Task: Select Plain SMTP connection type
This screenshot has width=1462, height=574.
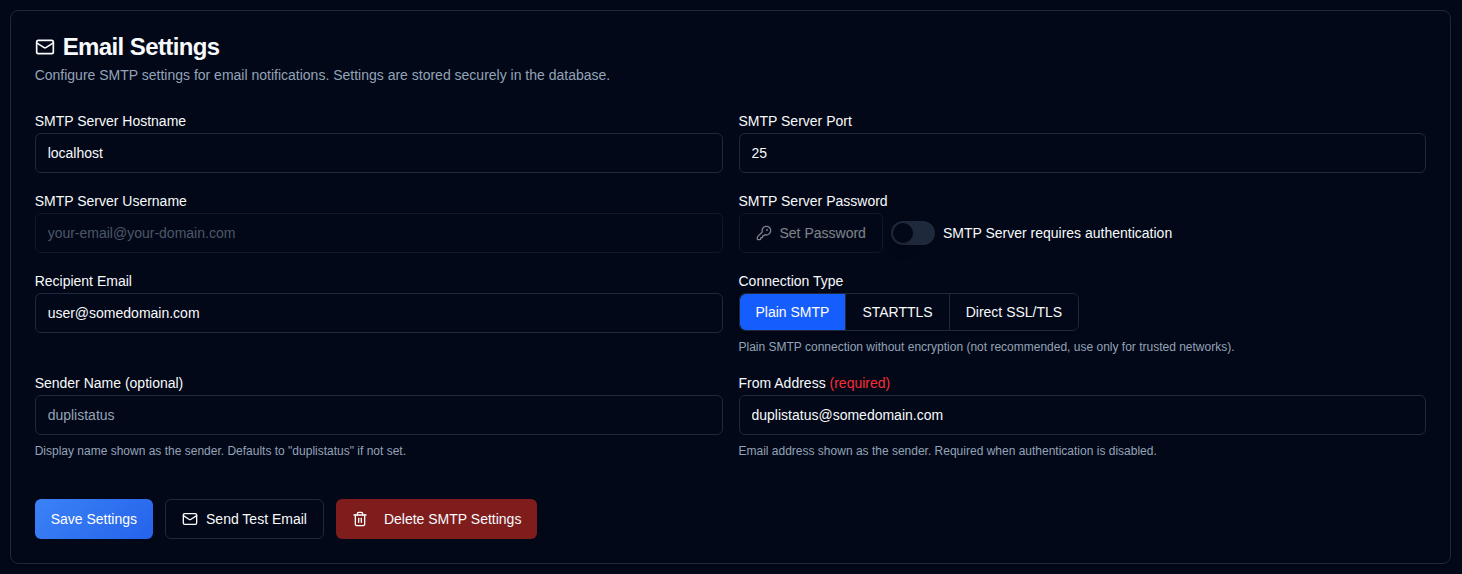Action: coord(792,312)
